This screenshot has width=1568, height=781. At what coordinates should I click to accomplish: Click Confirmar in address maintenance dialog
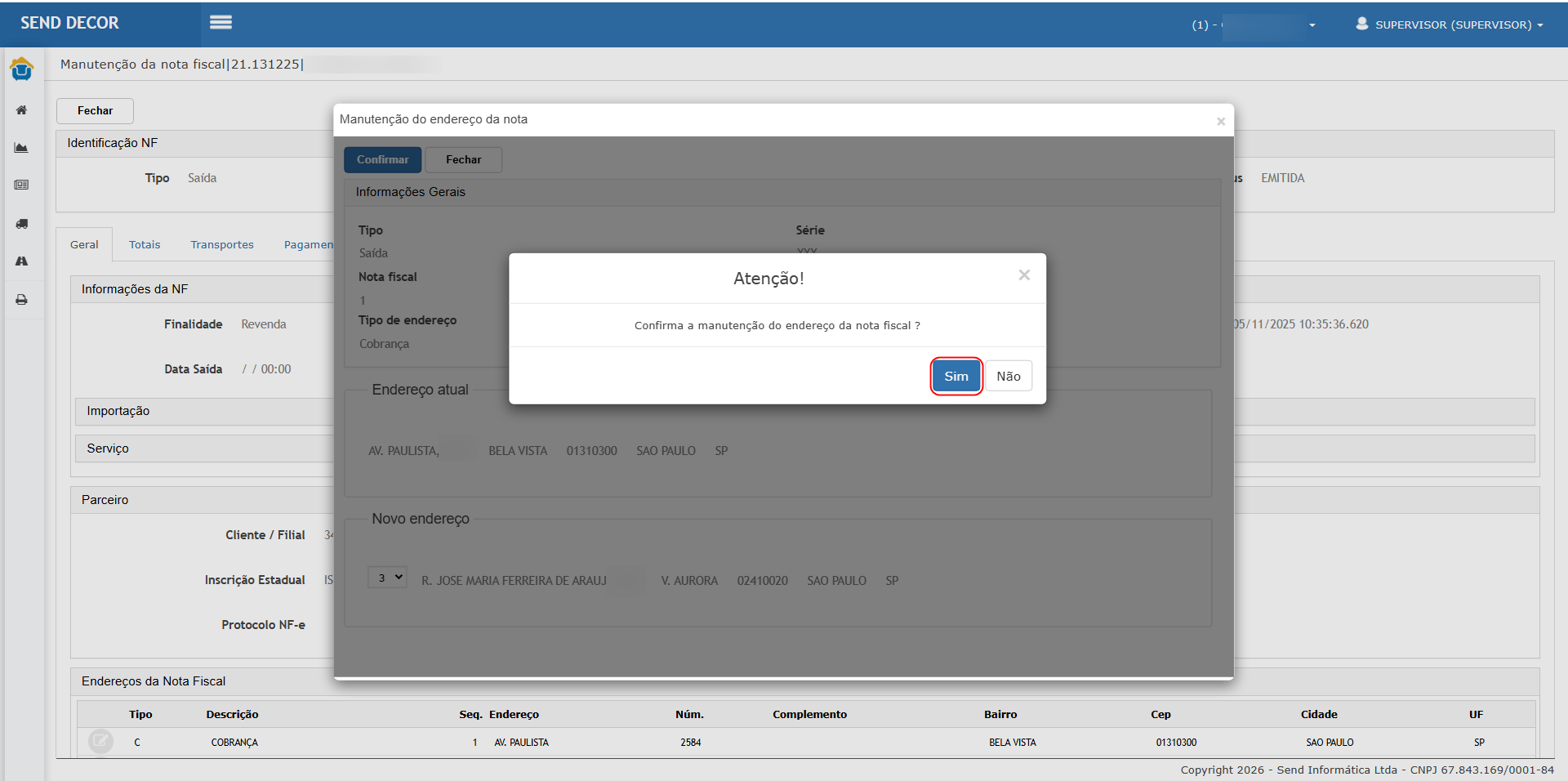click(x=382, y=160)
